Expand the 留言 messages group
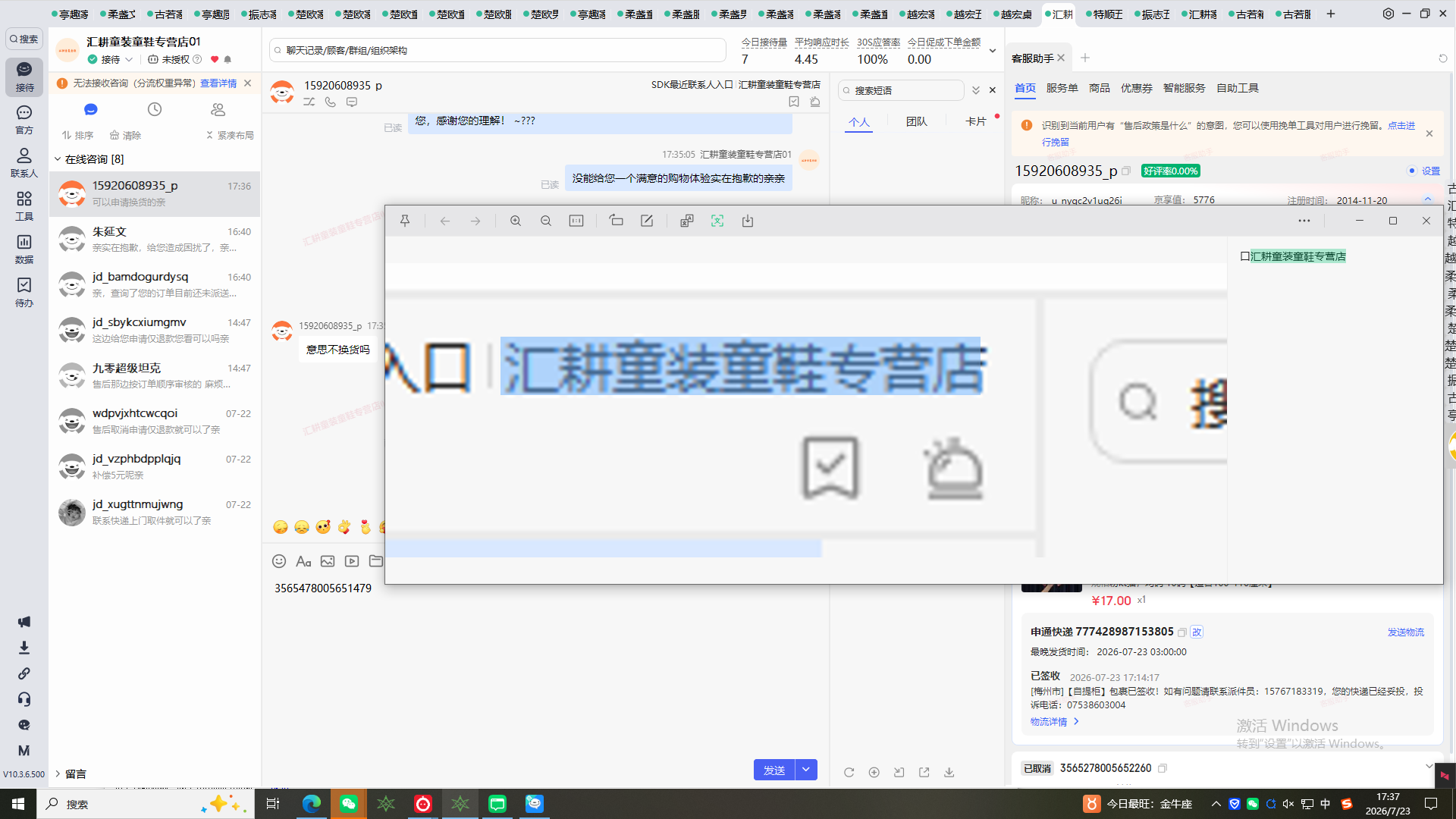 pos(58,773)
